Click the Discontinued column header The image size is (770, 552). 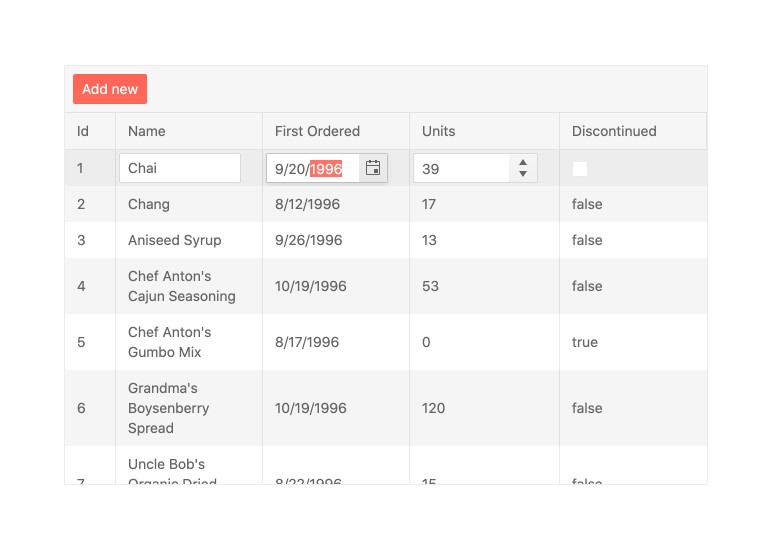coord(614,131)
